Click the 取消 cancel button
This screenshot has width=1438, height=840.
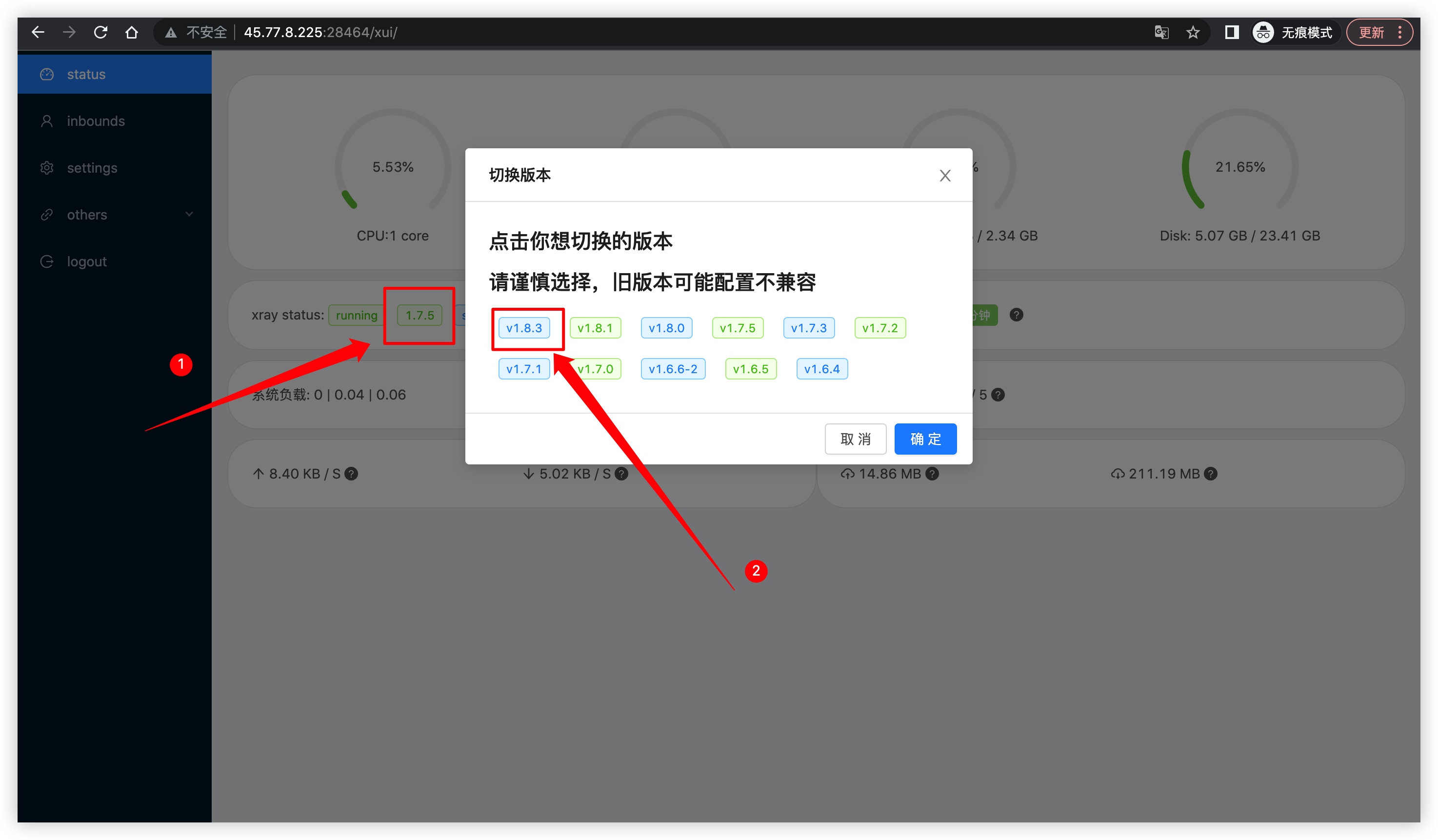coord(856,439)
